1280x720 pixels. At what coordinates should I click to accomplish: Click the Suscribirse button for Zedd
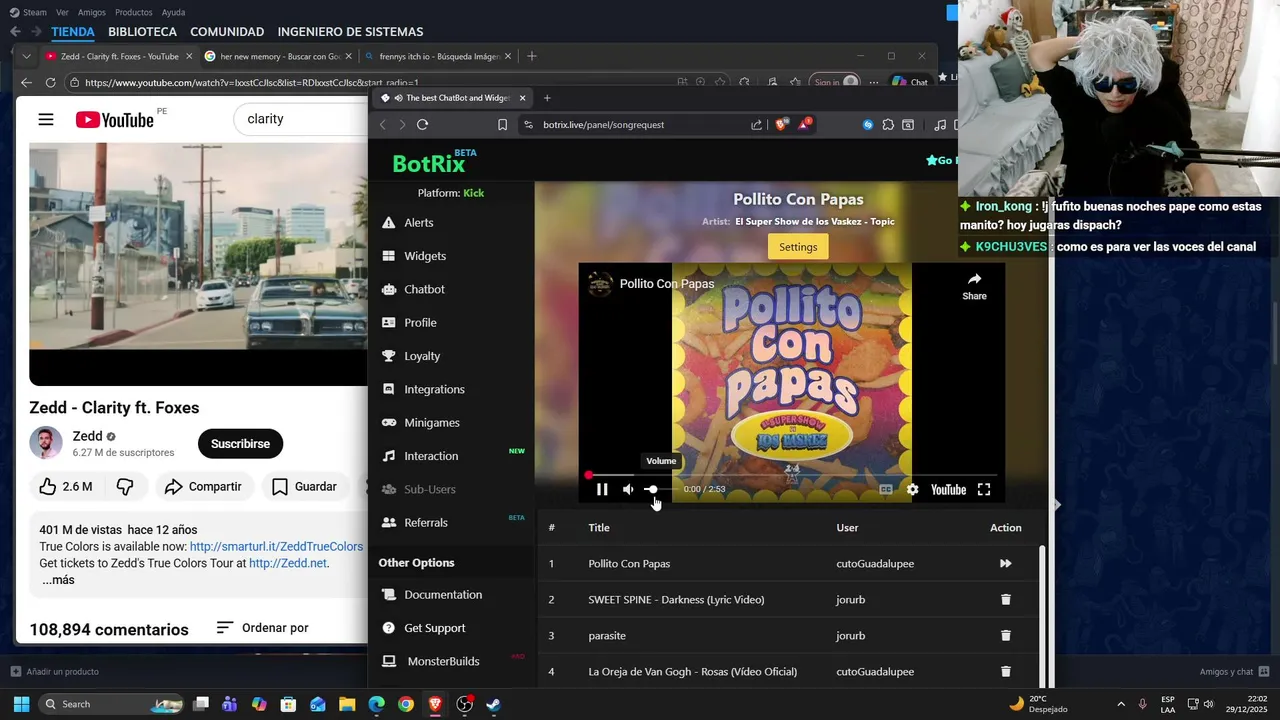tap(240, 444)
